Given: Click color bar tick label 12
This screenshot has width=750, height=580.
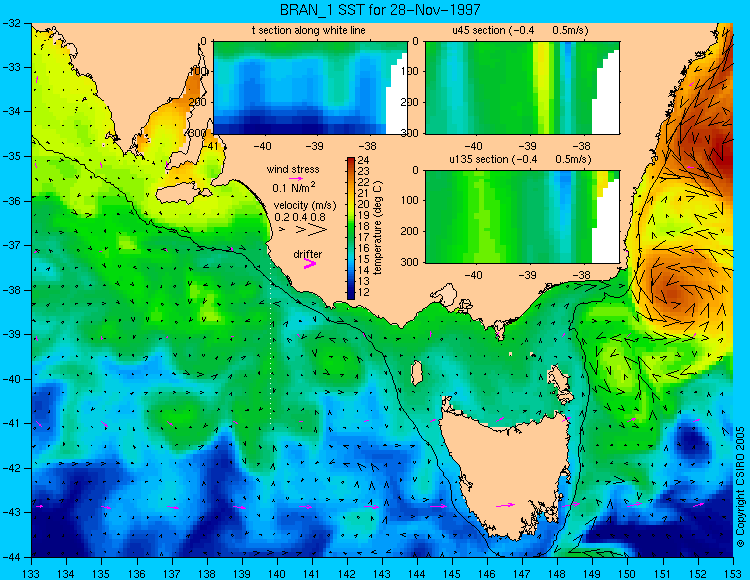Looking at the screenshot, I should coord(364,292).
